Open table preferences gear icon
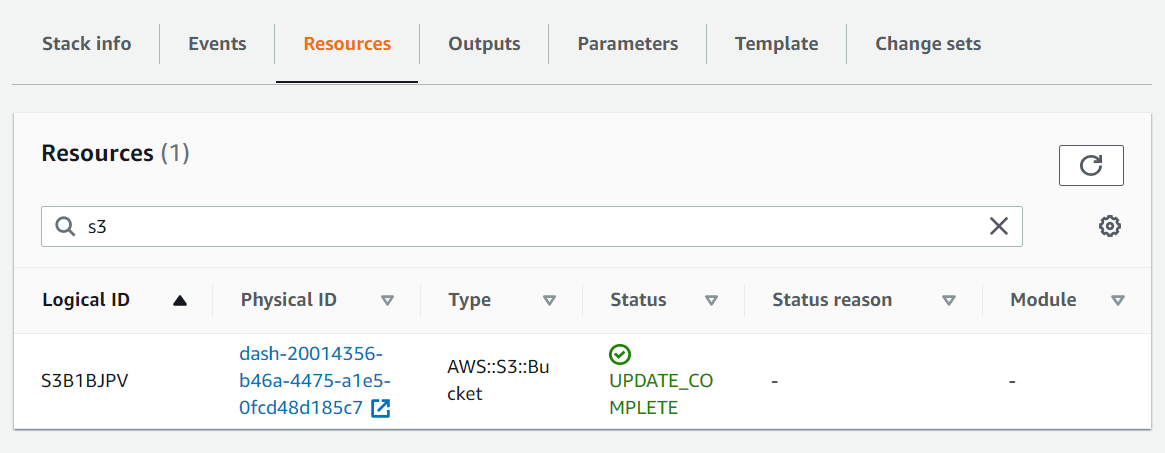Image resolution: width=1165 pixels, height=453 pixels. click(x=1109, y=227)
